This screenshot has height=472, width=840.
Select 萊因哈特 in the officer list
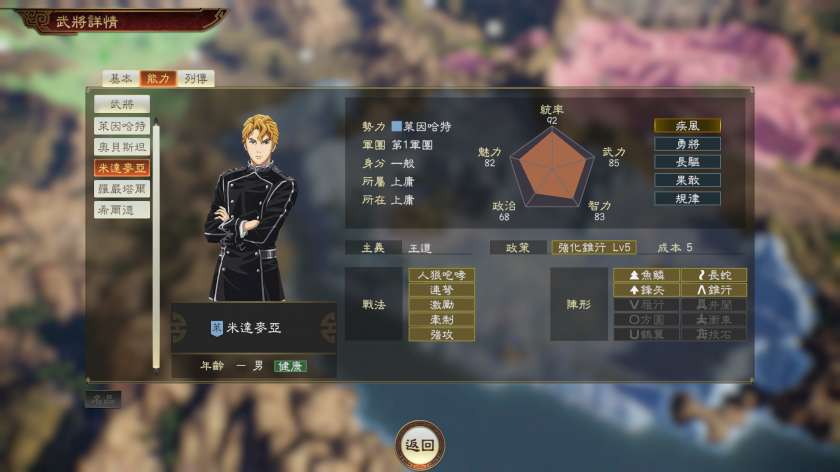coord(122,126)
